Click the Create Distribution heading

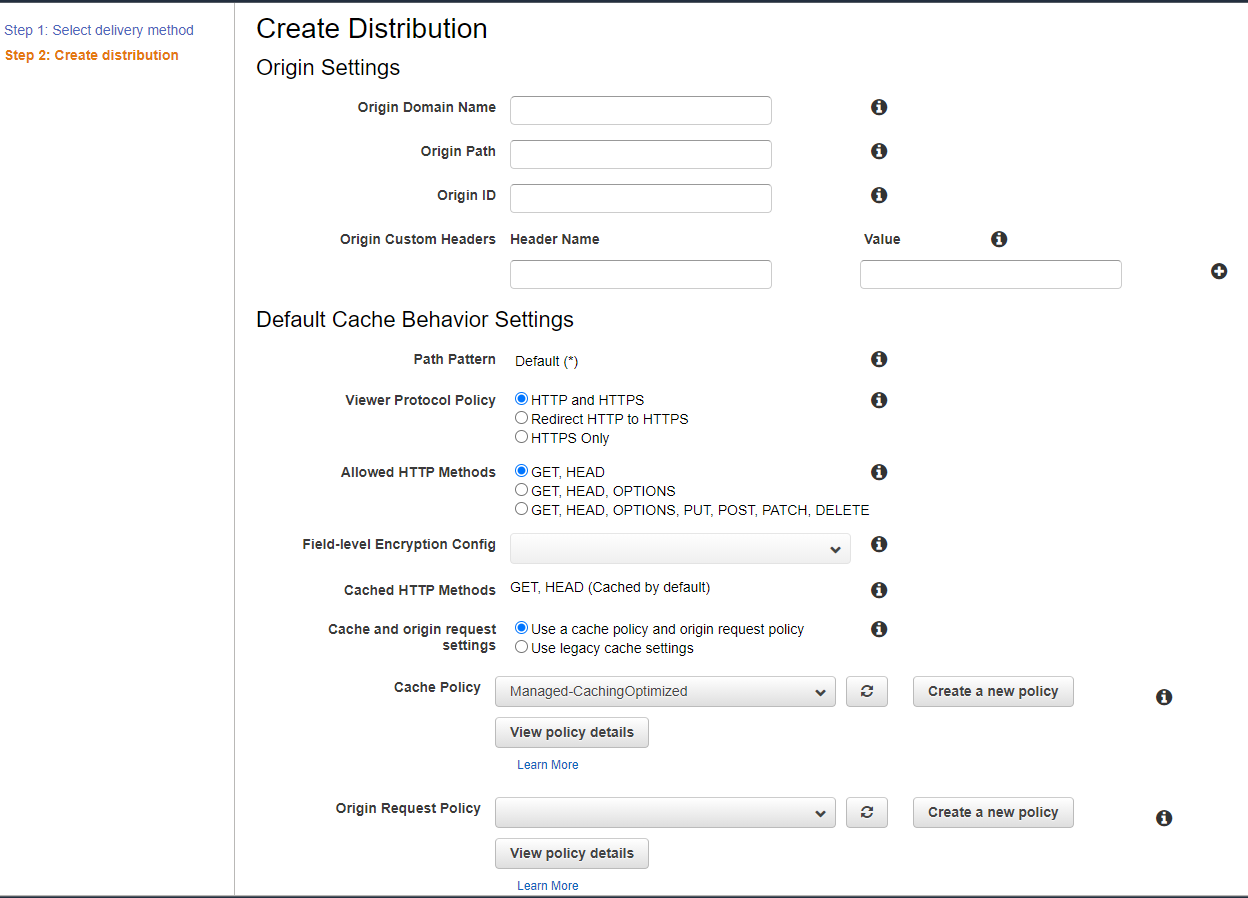coord(372,29)
